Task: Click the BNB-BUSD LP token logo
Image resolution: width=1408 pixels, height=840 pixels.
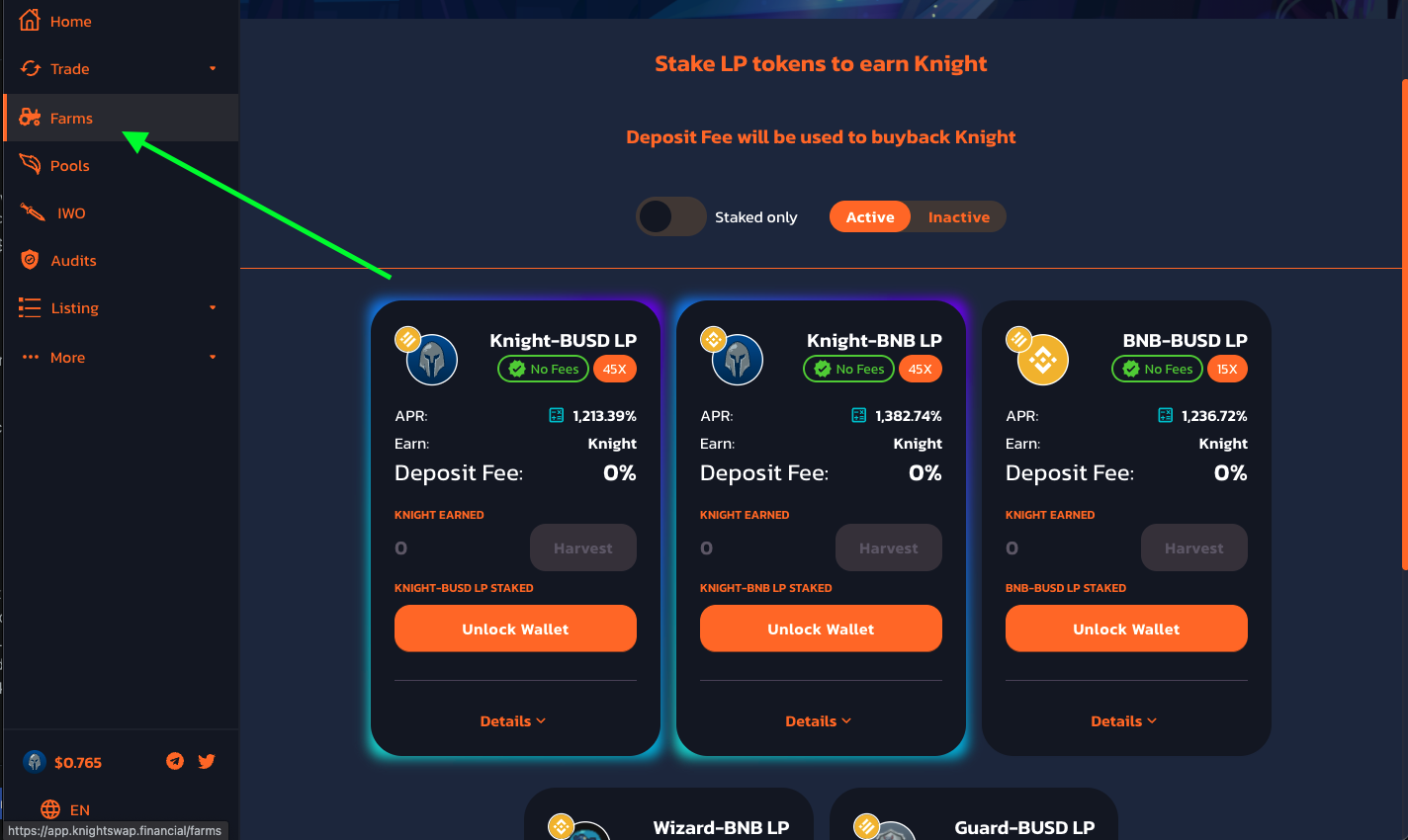Action: pyautogui.click(x=1042, y=359)
